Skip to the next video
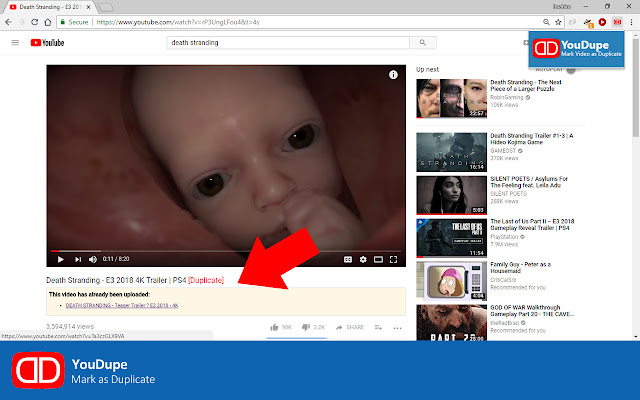 78,259
